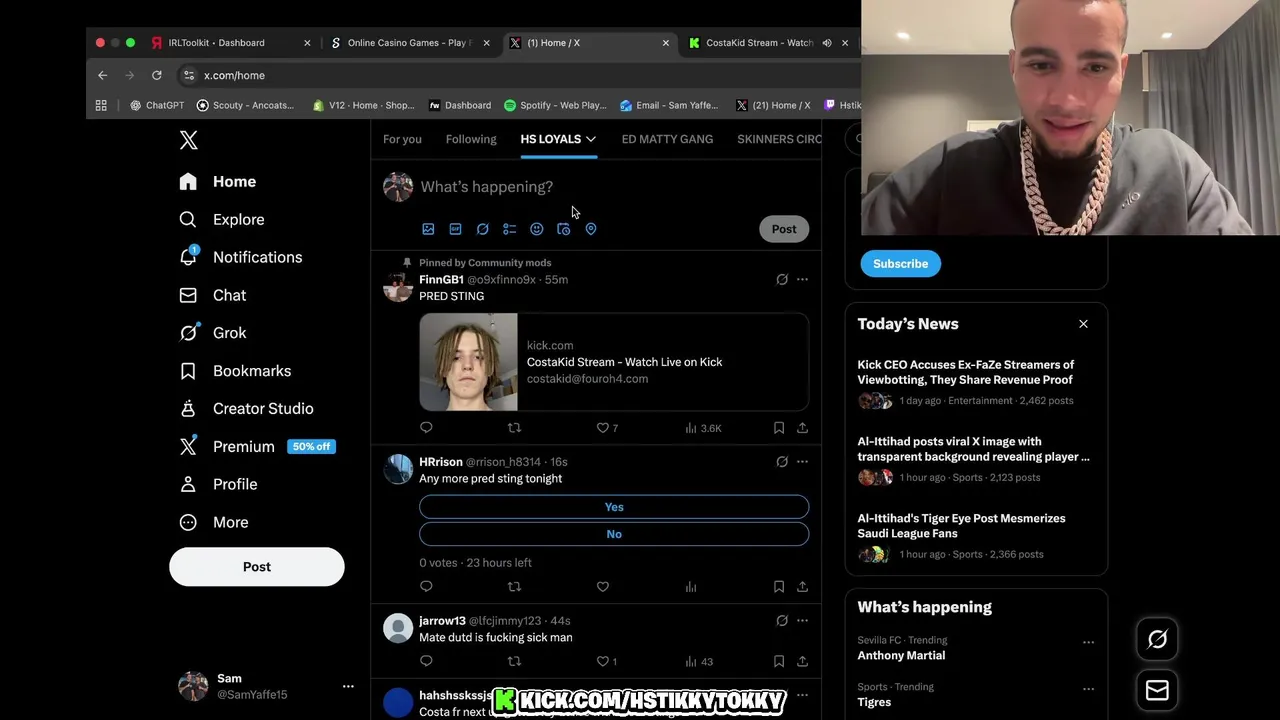The image size is (1280, 720).
Task: Share HRrison's poll post
Action: (x=802, y=587)
